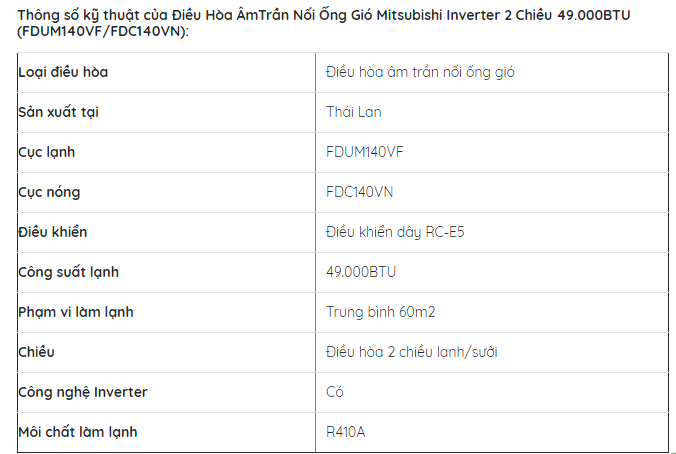Image resolution: width=676 pixels, height=454 pixels.
Task: Select the "Thái Lan" cell
Action: tap(354, 112)
